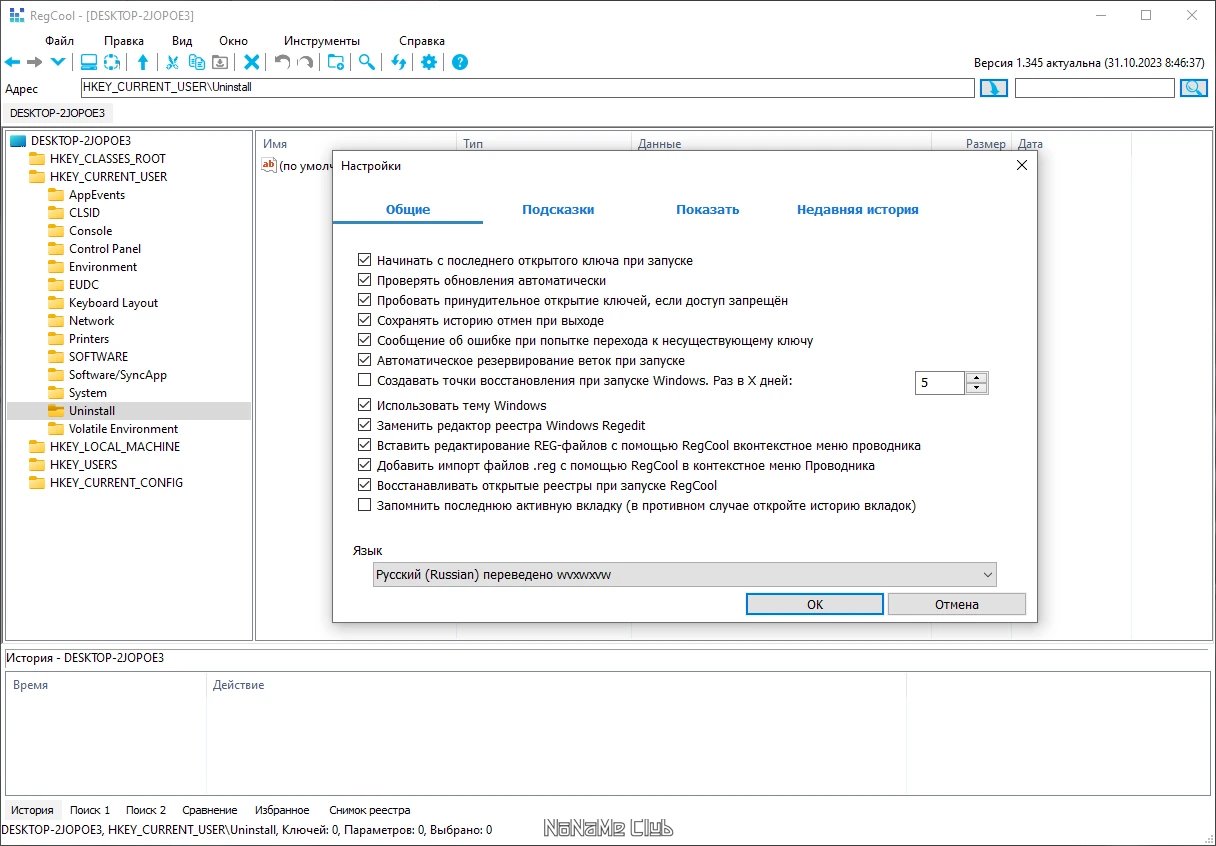
Task: Click inside the Адрес address field
Action: point(527,88)
